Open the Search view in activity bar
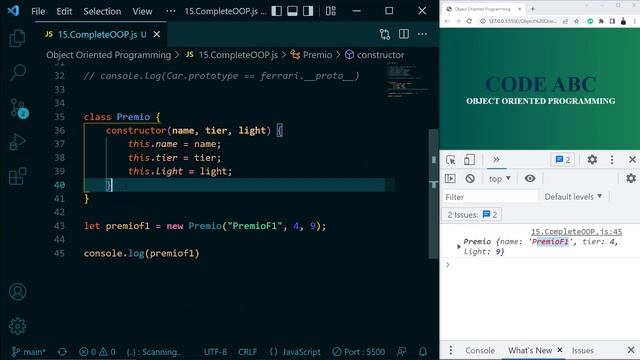Image resolution: width=640 pixels, height=360 pixels. pyautogui.click(x=17, y=73)
